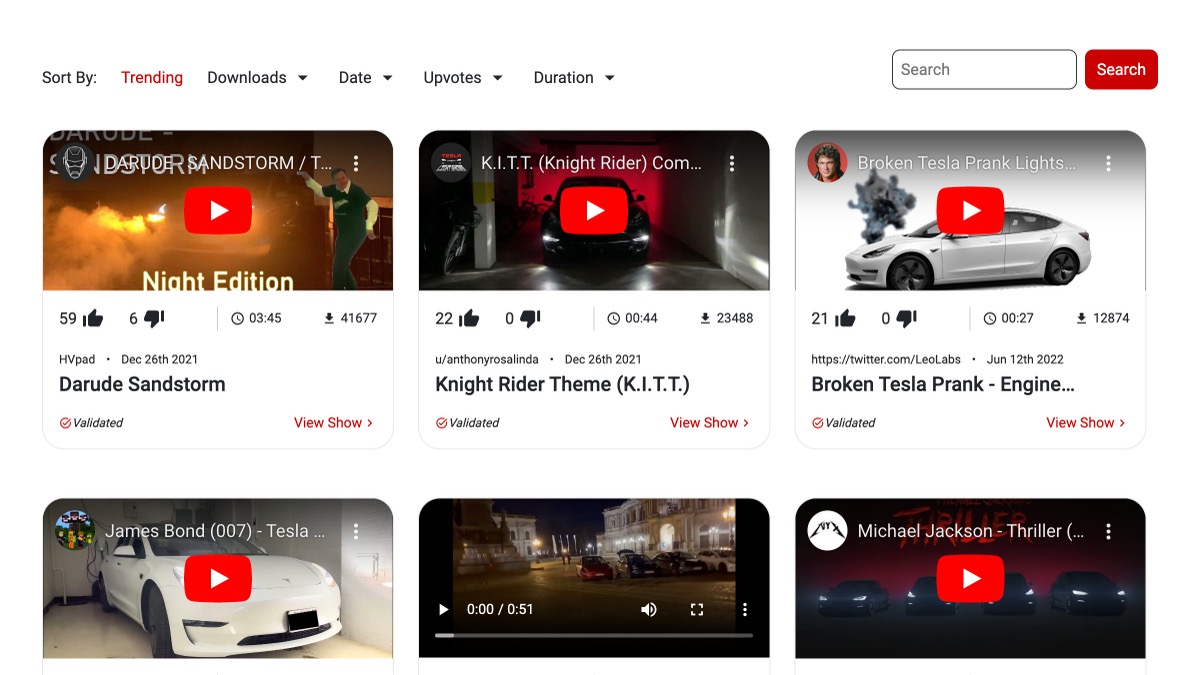Enter fullscreen on the 0:51 video
The image size is (1200, 675).
coord(697,609)
